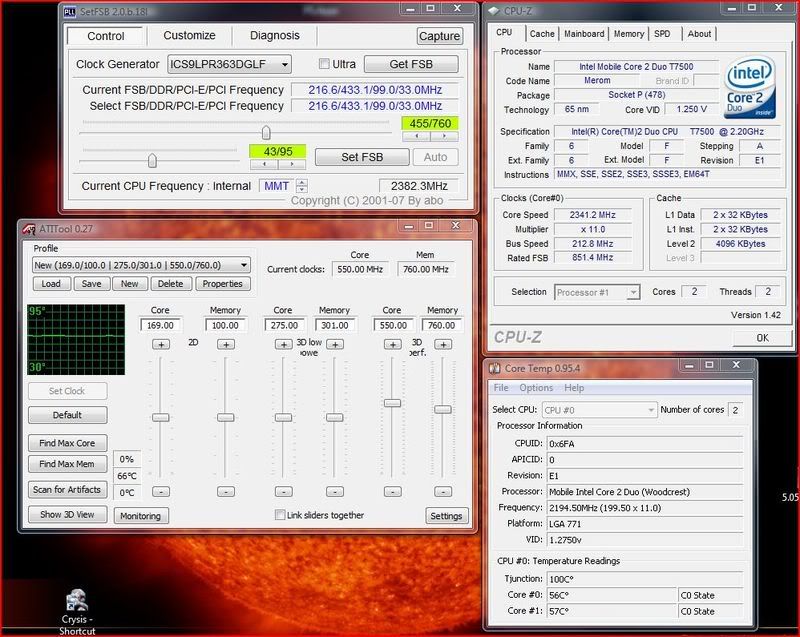Screen dimensions: 800x637
Task: Increase 2D Memory clock with plus button
Action: pos(226,345)
